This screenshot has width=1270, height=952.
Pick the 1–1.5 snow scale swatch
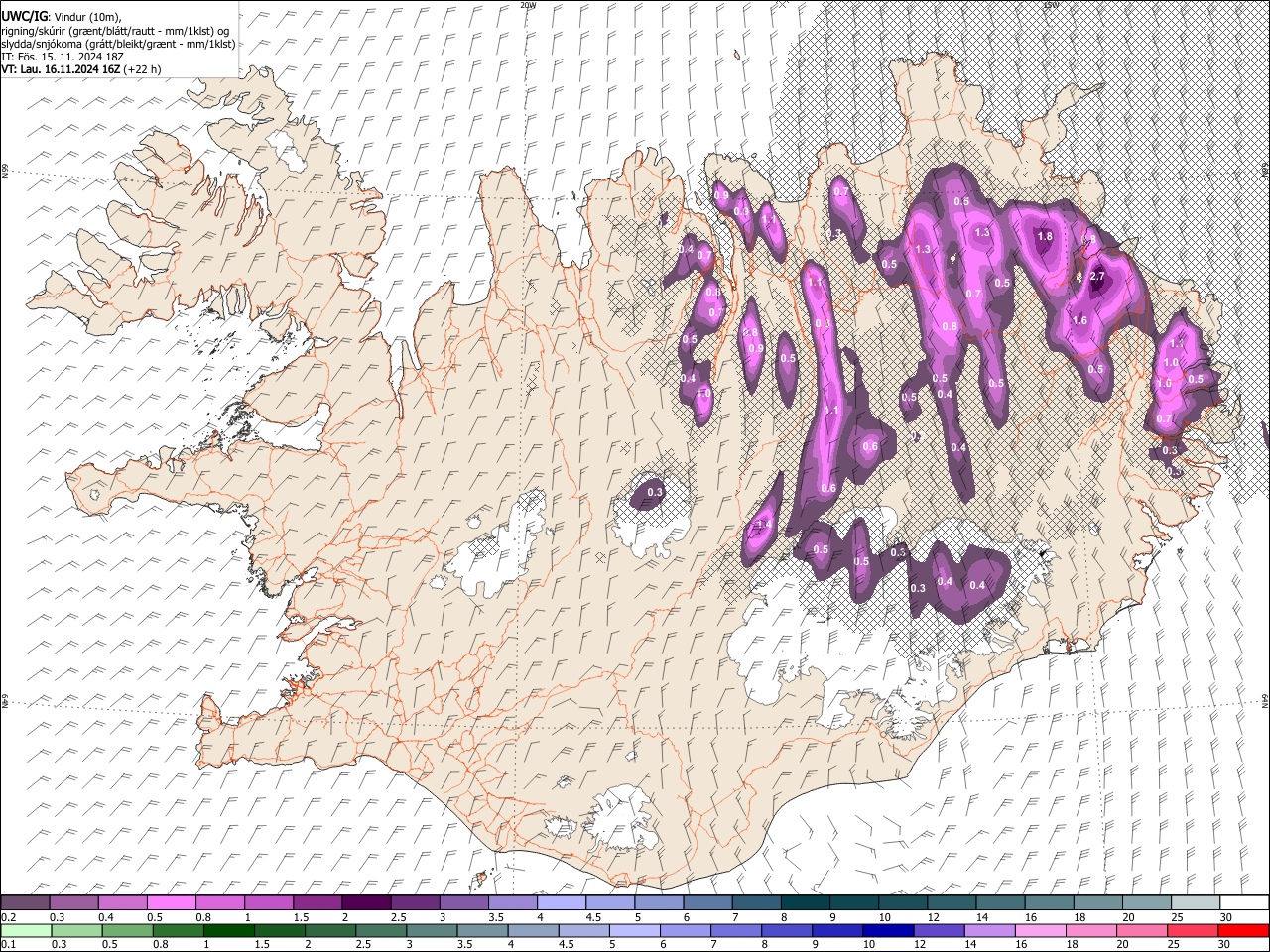(x=268, y=903)
